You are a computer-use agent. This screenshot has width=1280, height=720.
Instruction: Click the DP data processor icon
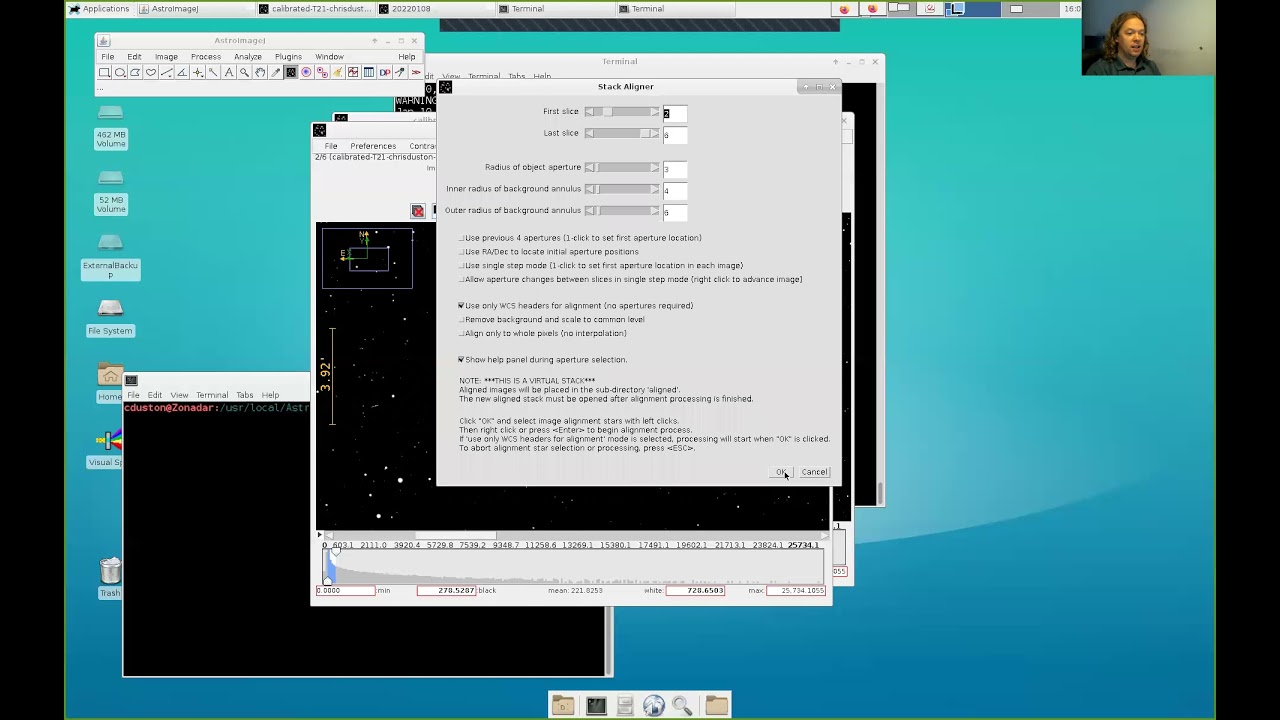[384, 72]
